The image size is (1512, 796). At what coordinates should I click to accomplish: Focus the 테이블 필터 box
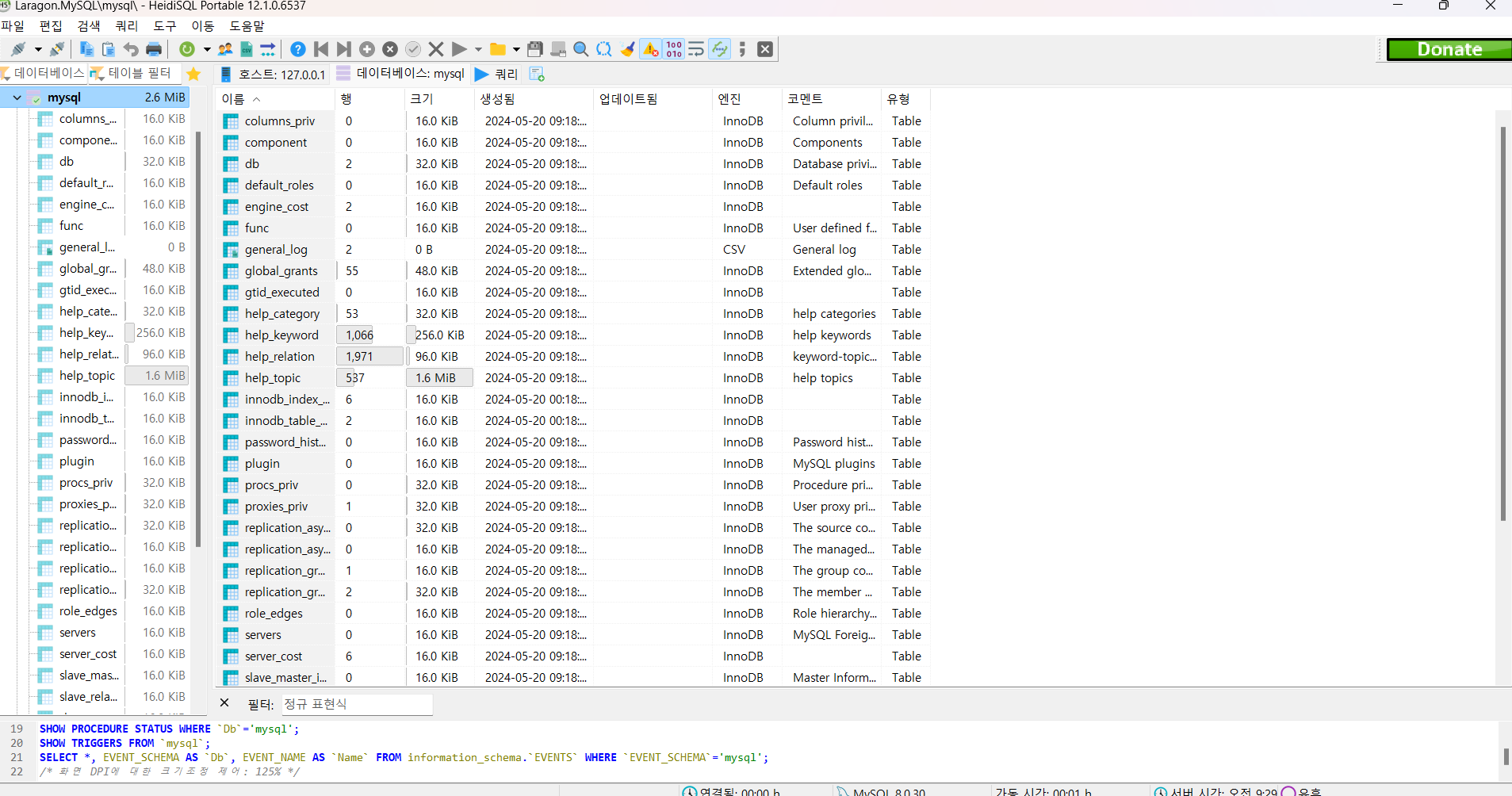pos(135,74)
